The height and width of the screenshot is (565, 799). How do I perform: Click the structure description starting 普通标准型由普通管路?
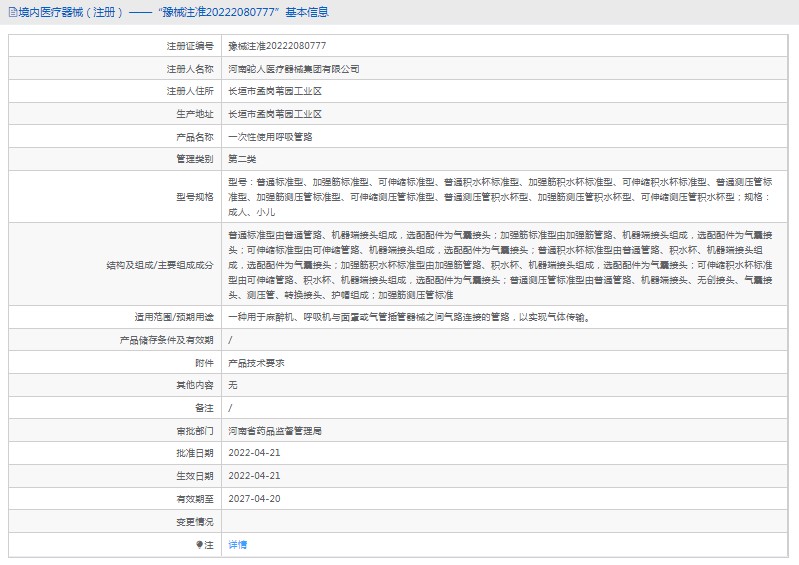(x=500, y=264)
